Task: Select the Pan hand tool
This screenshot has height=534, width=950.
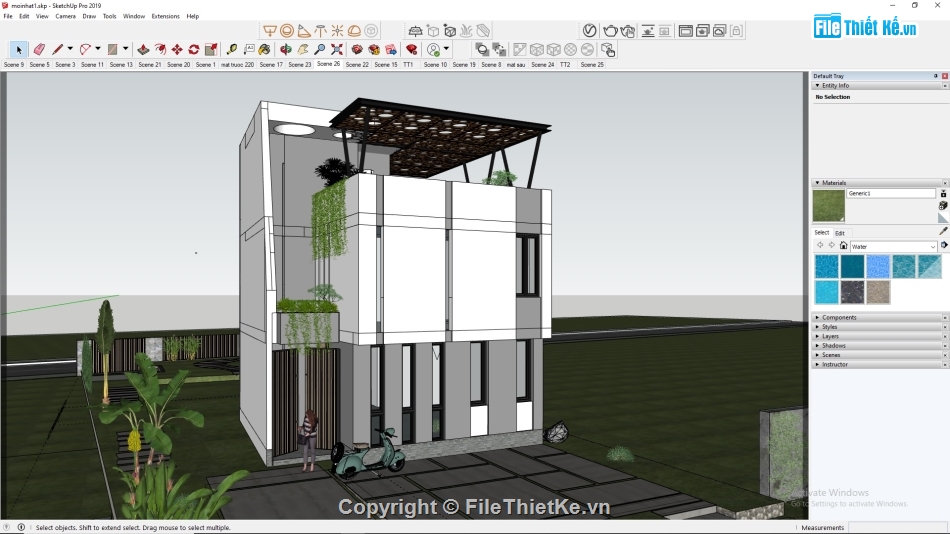Action: [x=303, y=49]
